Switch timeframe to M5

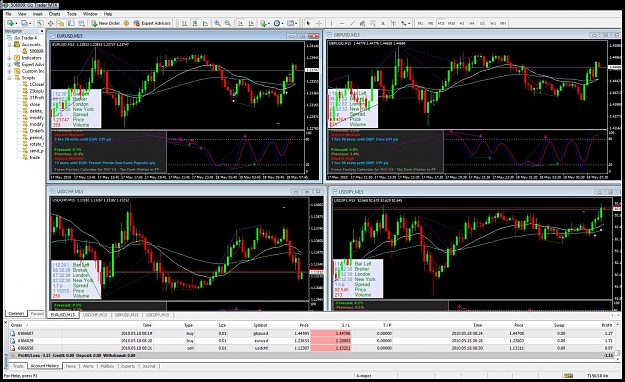click(x=430, y=24)
